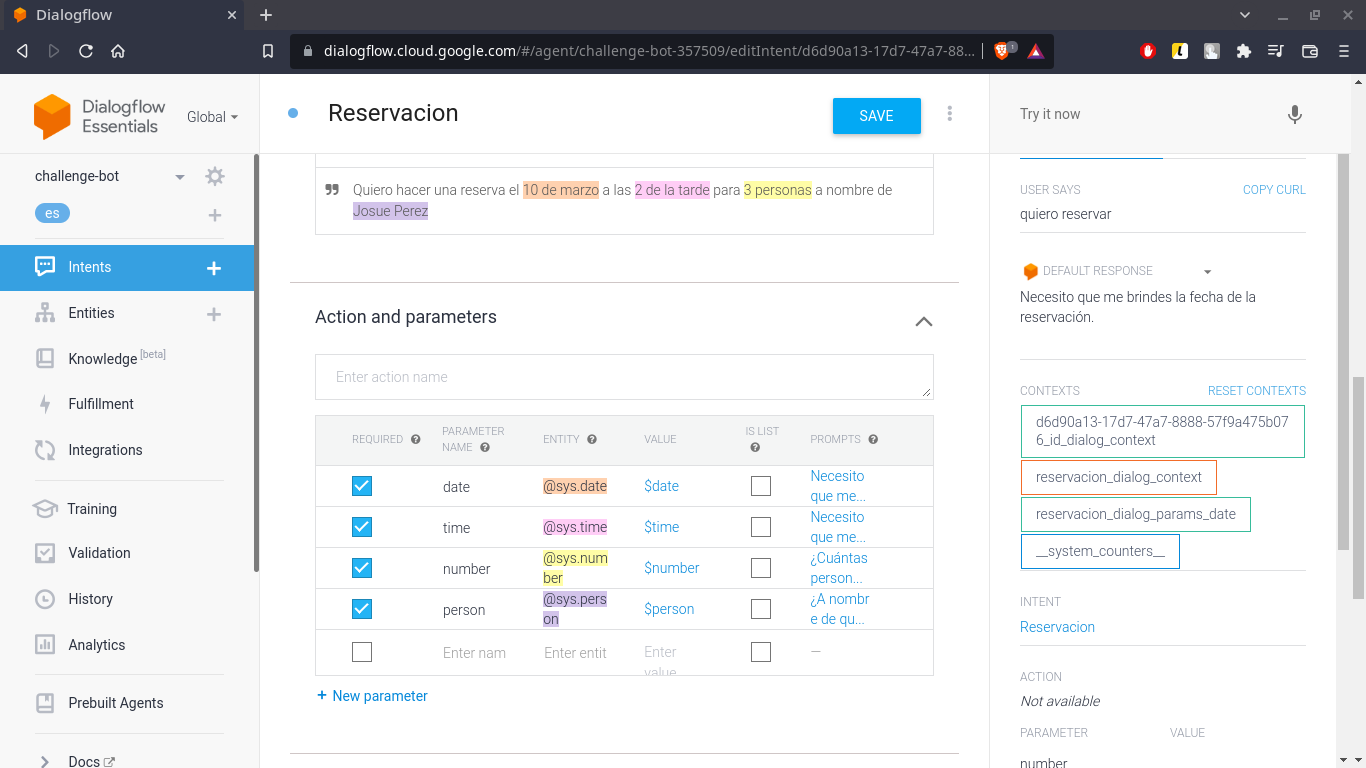Image resolution: width=1366 pixels, height=768 pixels.
Task: Save the Reservacion intent
Action: [876, 115]
